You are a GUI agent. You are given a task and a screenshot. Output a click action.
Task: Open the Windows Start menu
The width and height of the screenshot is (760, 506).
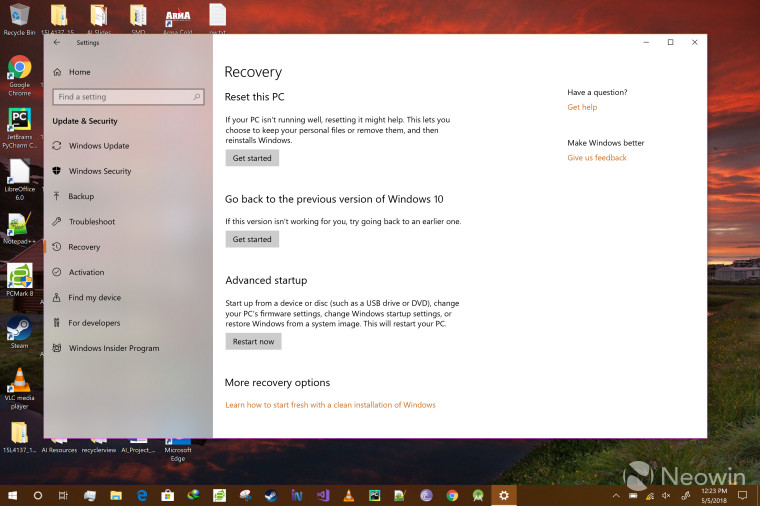pos(13,495)
